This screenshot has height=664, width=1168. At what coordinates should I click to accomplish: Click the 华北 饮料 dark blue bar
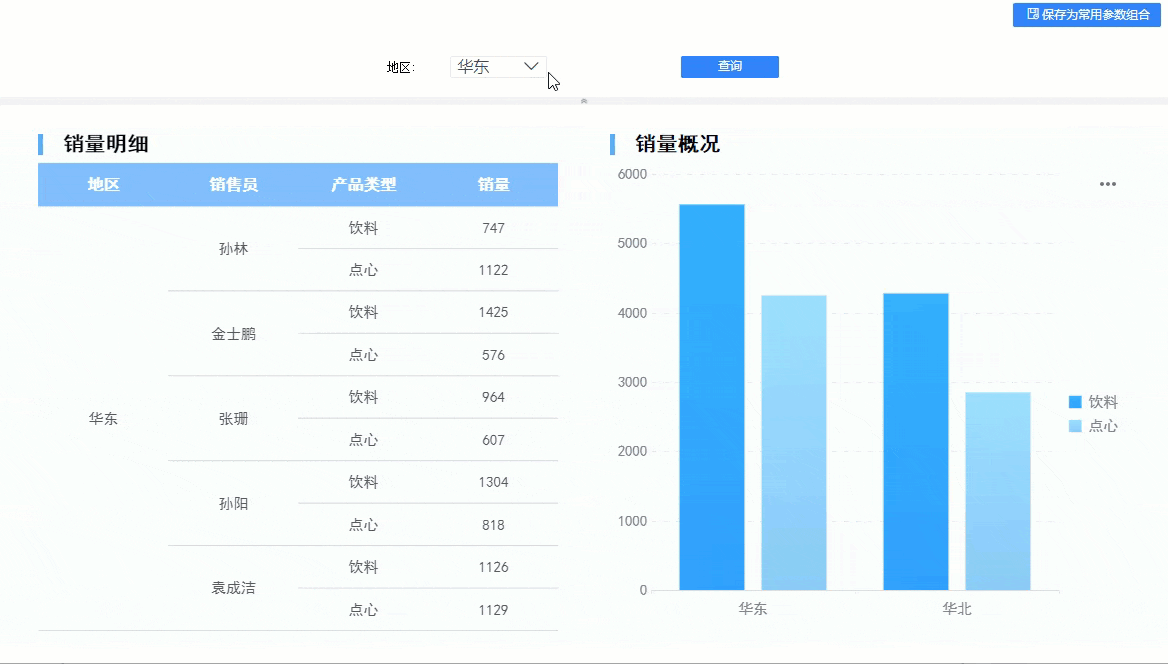click(x=915, y=442)
